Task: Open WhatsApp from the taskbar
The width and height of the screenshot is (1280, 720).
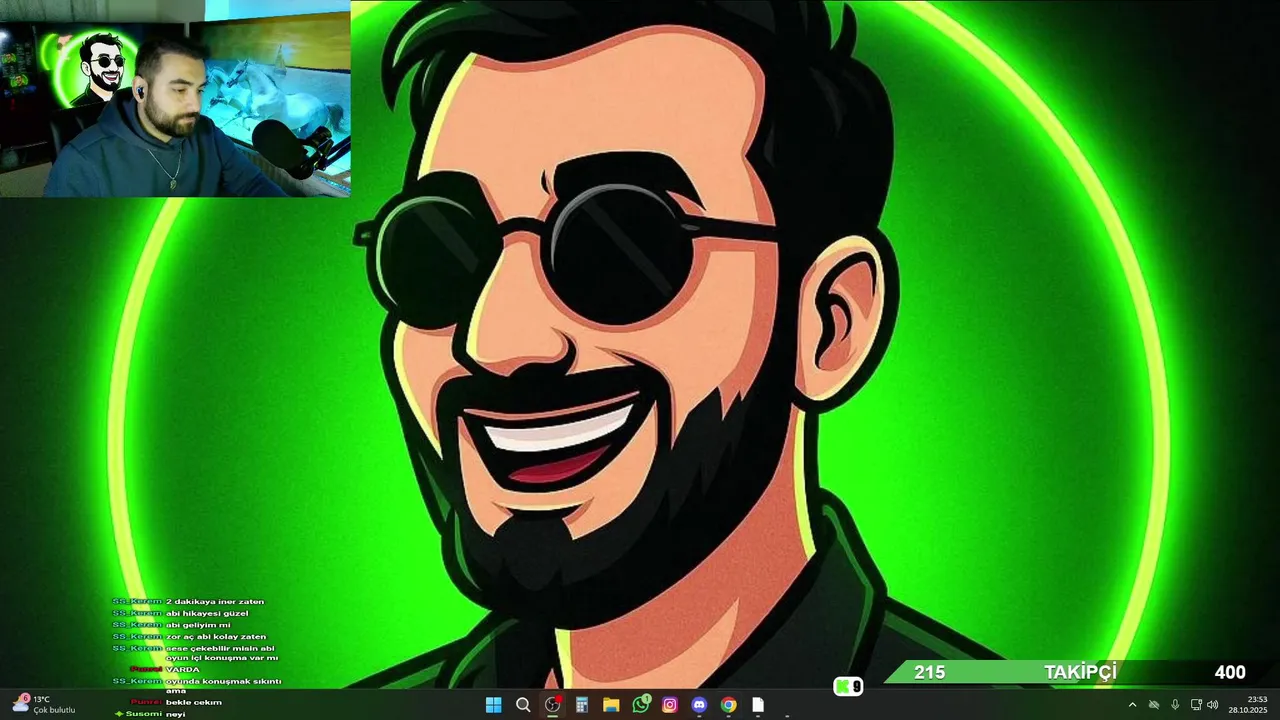Action: [x=641, y=705]
